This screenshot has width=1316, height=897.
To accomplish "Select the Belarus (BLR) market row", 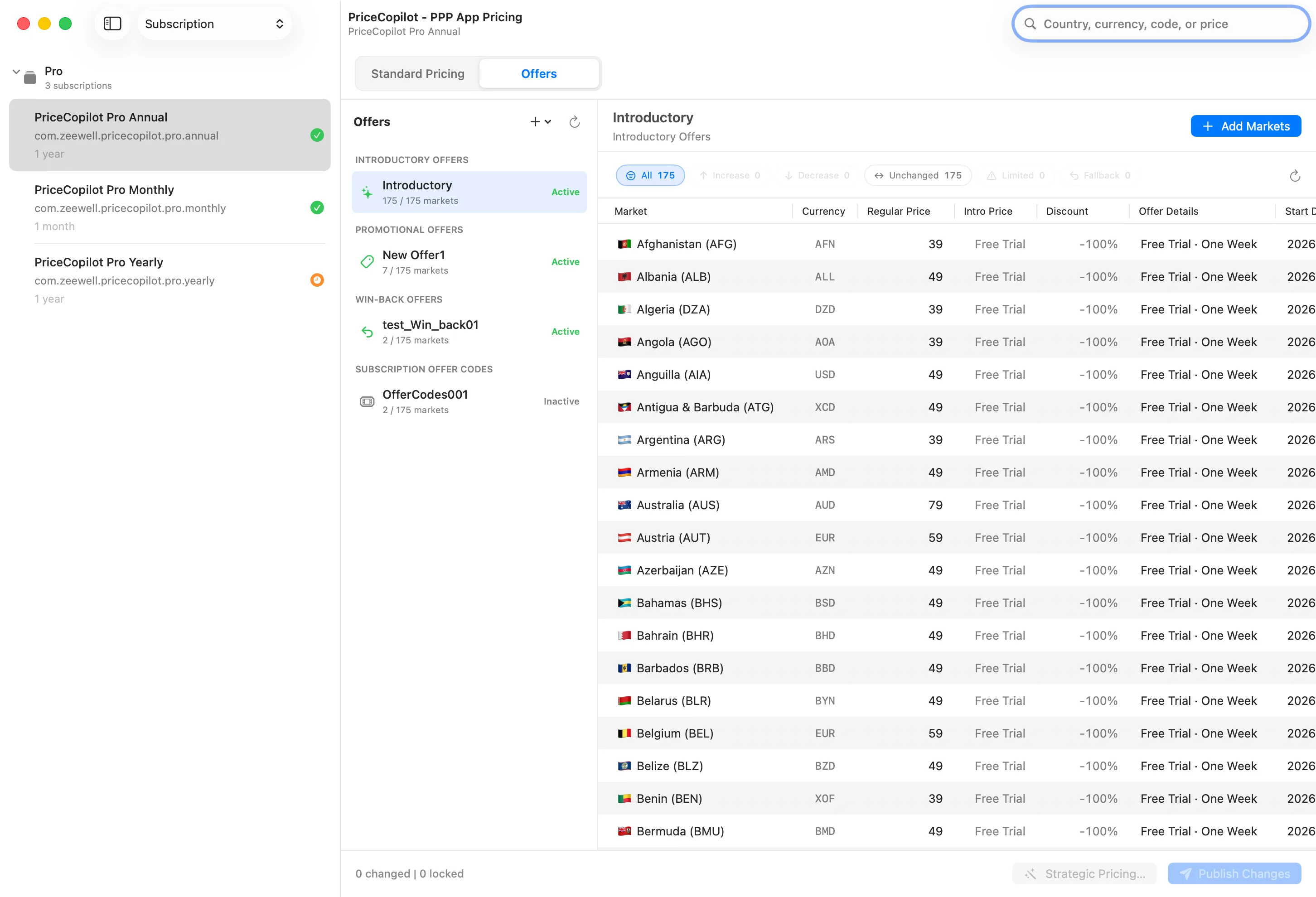I will point(957,701).
